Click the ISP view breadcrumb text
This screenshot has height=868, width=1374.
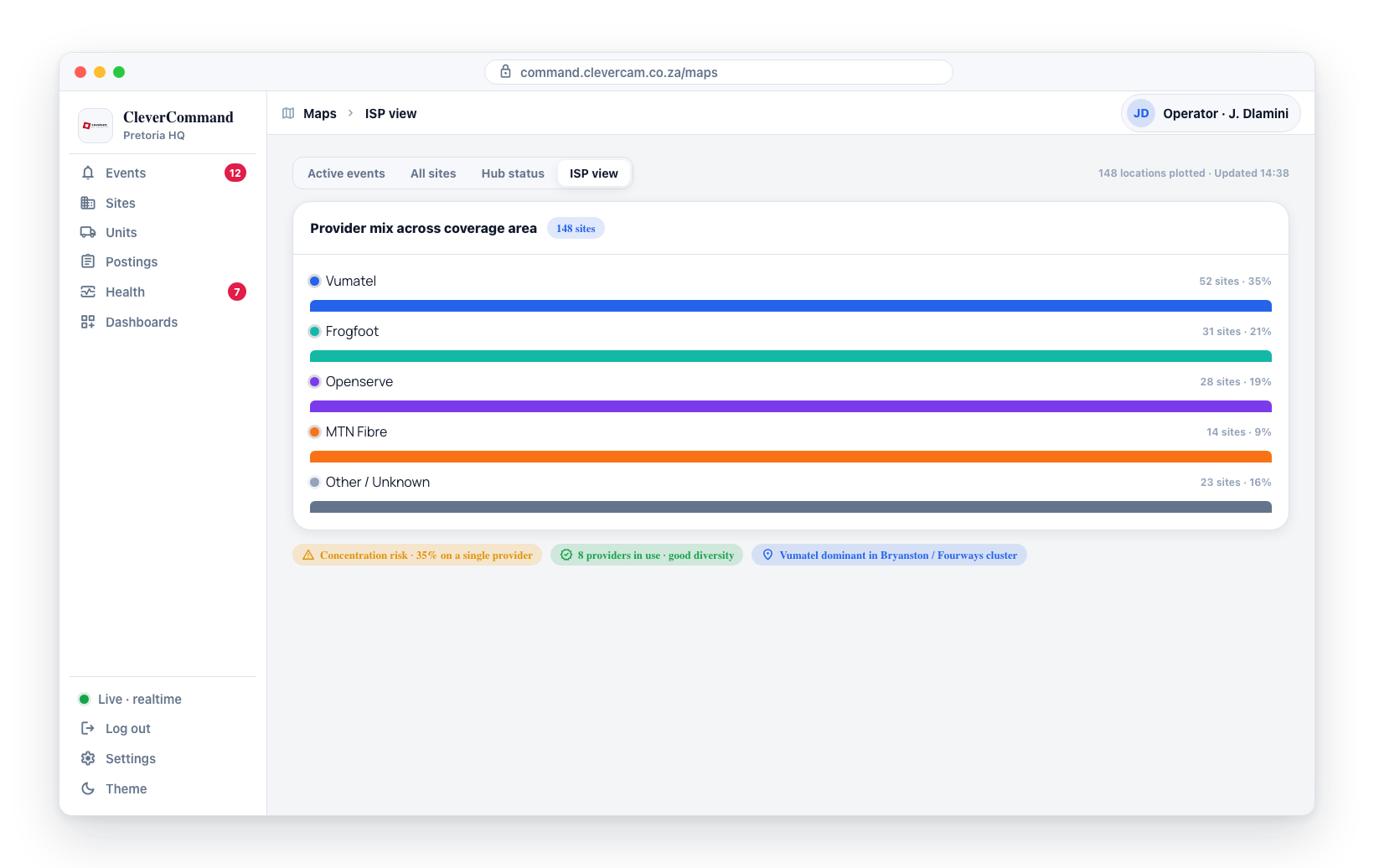(x=390, y=113)
